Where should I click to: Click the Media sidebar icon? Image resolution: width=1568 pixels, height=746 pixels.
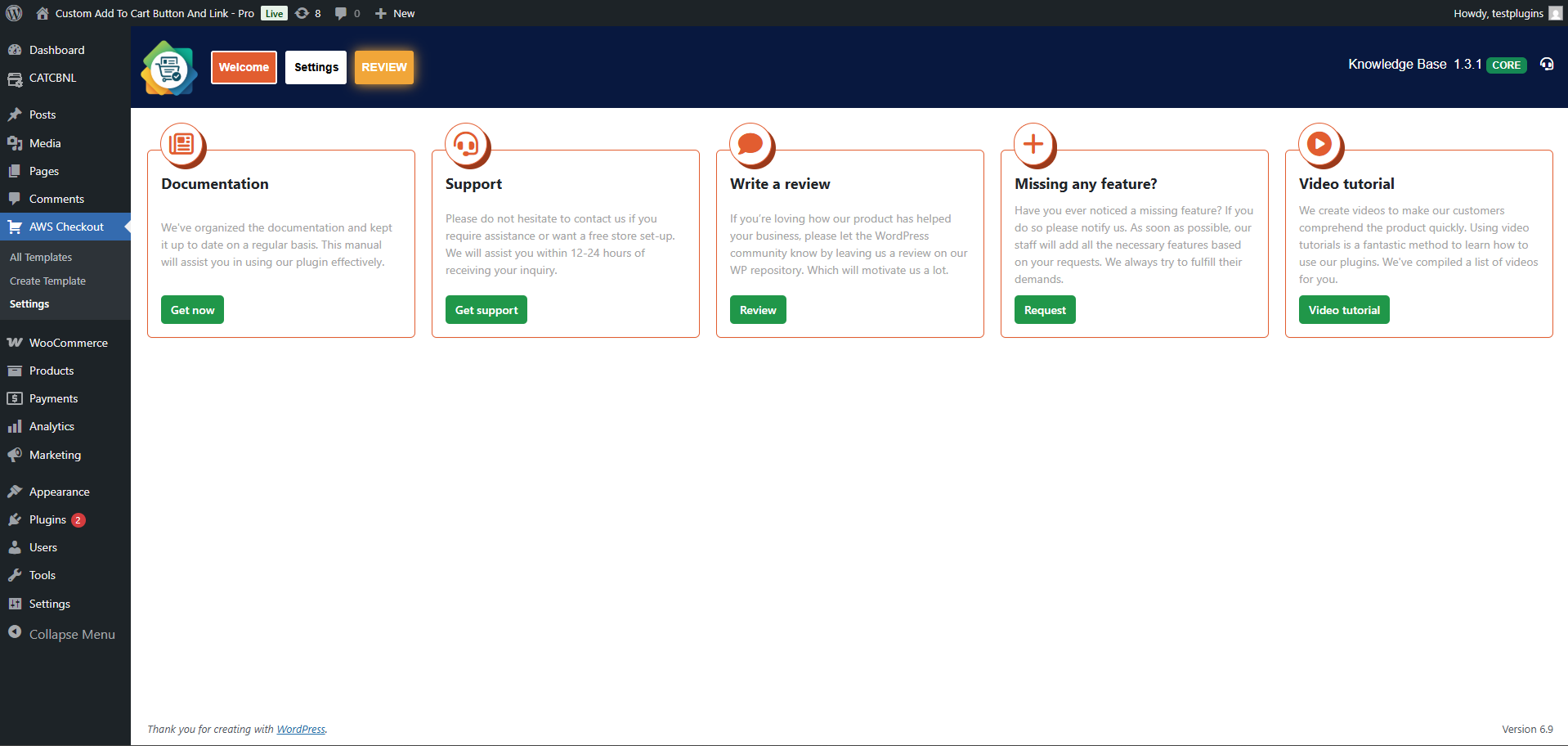(15, 143)
